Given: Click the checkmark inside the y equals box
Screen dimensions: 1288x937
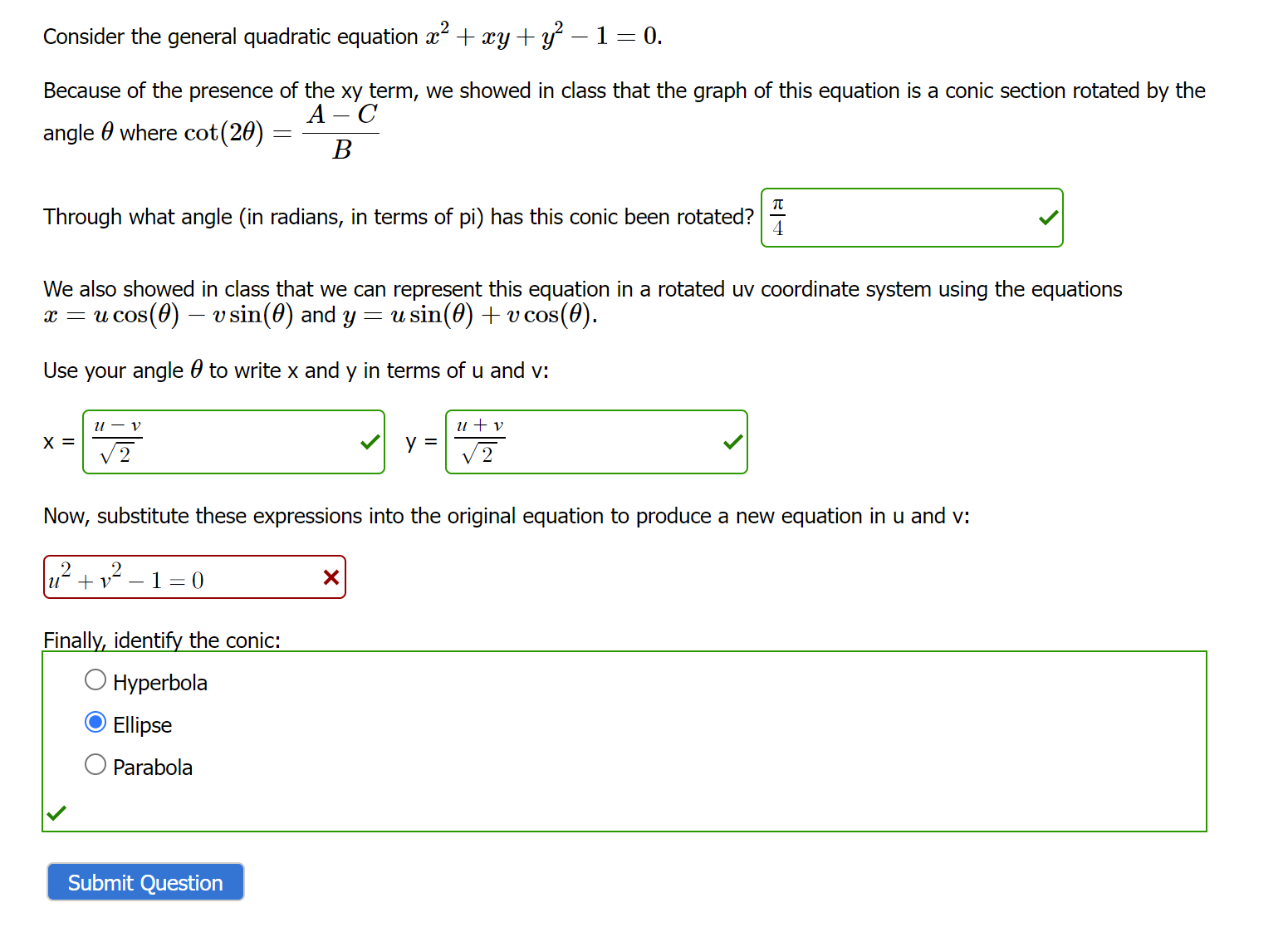Looking at the screenshot, I should [732, 441].
